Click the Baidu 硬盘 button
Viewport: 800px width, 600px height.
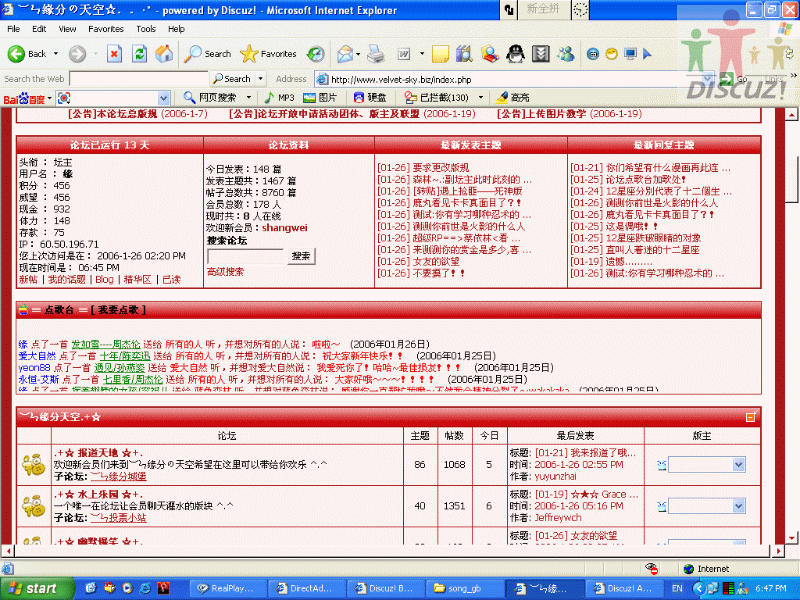tap(370, 97)
